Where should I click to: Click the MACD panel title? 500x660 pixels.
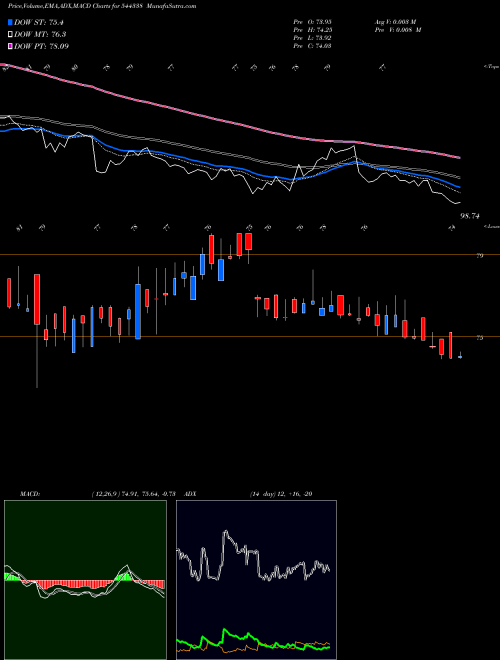[30, 494]
